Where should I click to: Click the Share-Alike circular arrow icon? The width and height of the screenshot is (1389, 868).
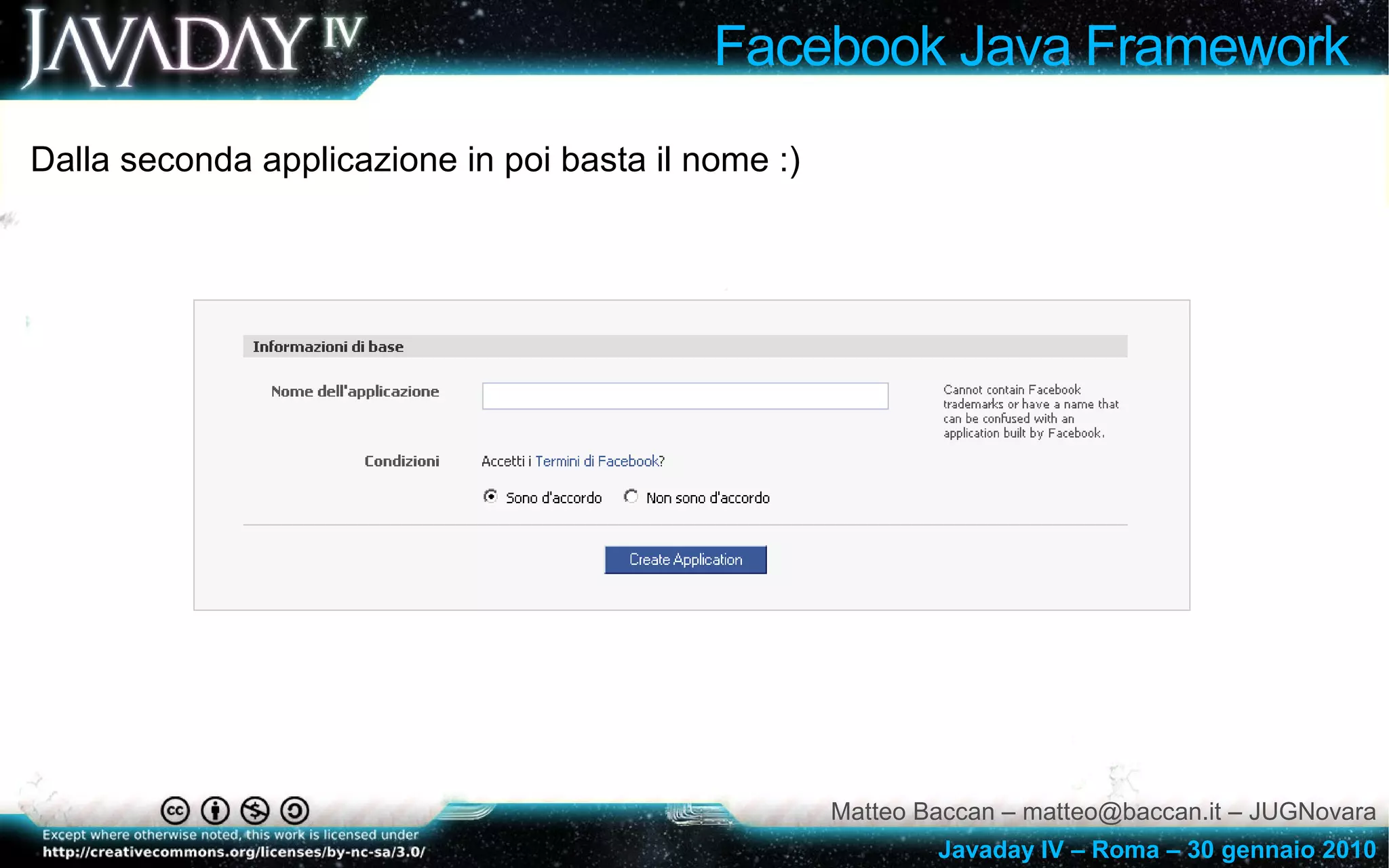pos(295,810)
